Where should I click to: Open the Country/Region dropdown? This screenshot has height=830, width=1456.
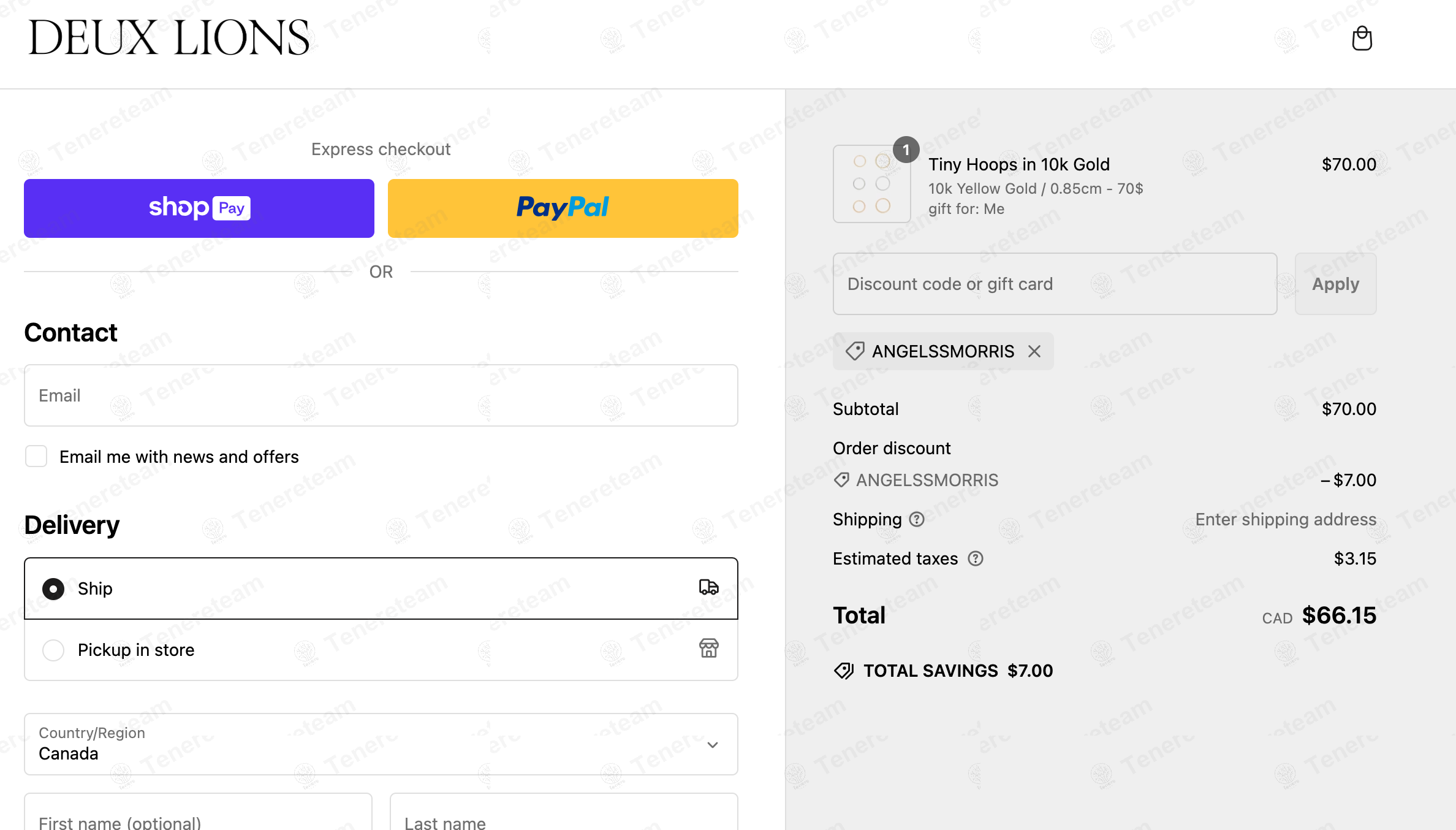click(x=381, y=744)
